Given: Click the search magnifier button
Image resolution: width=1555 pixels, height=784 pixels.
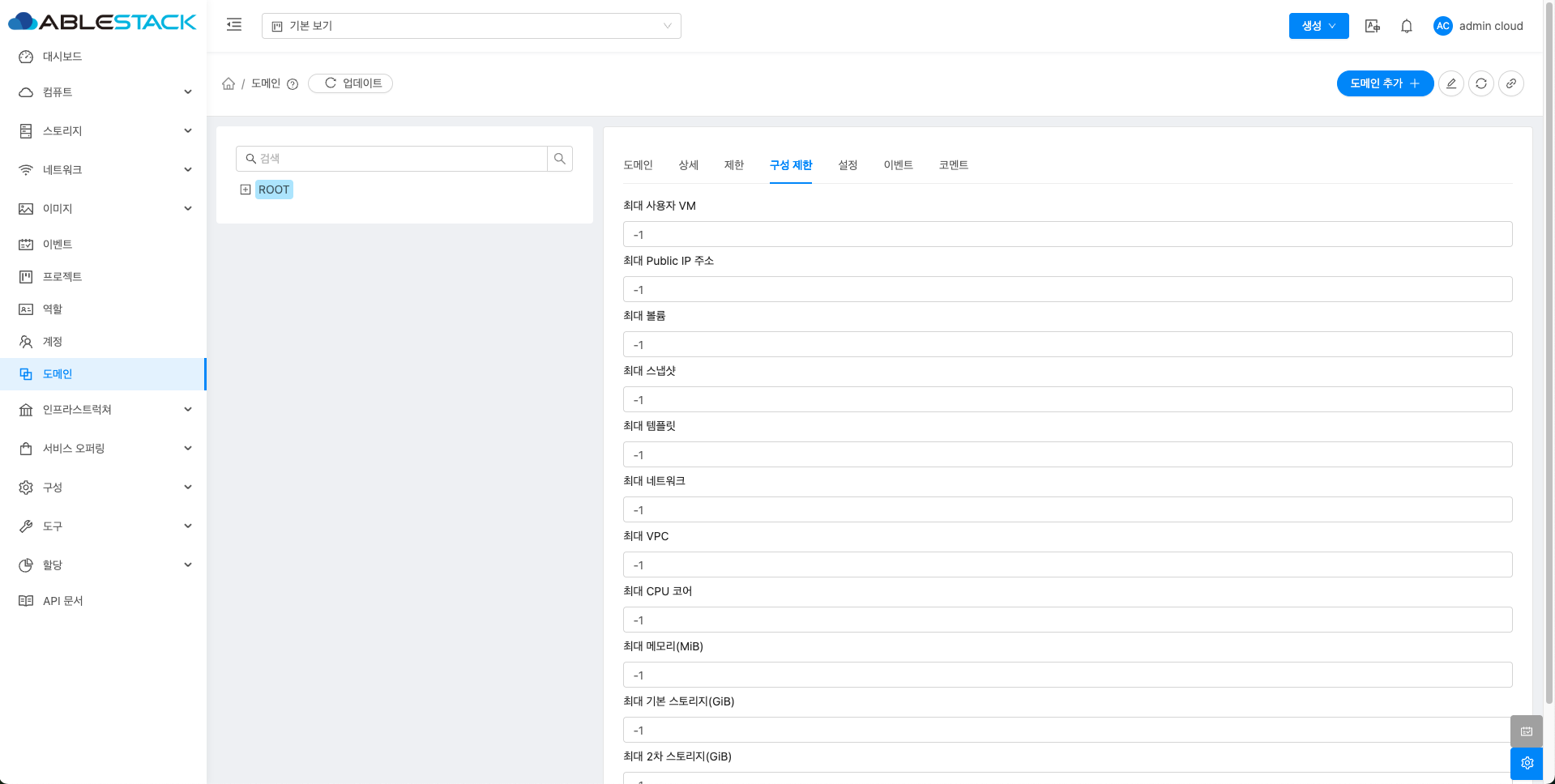Looking at the screenshot, I should [x=560, y=159].
